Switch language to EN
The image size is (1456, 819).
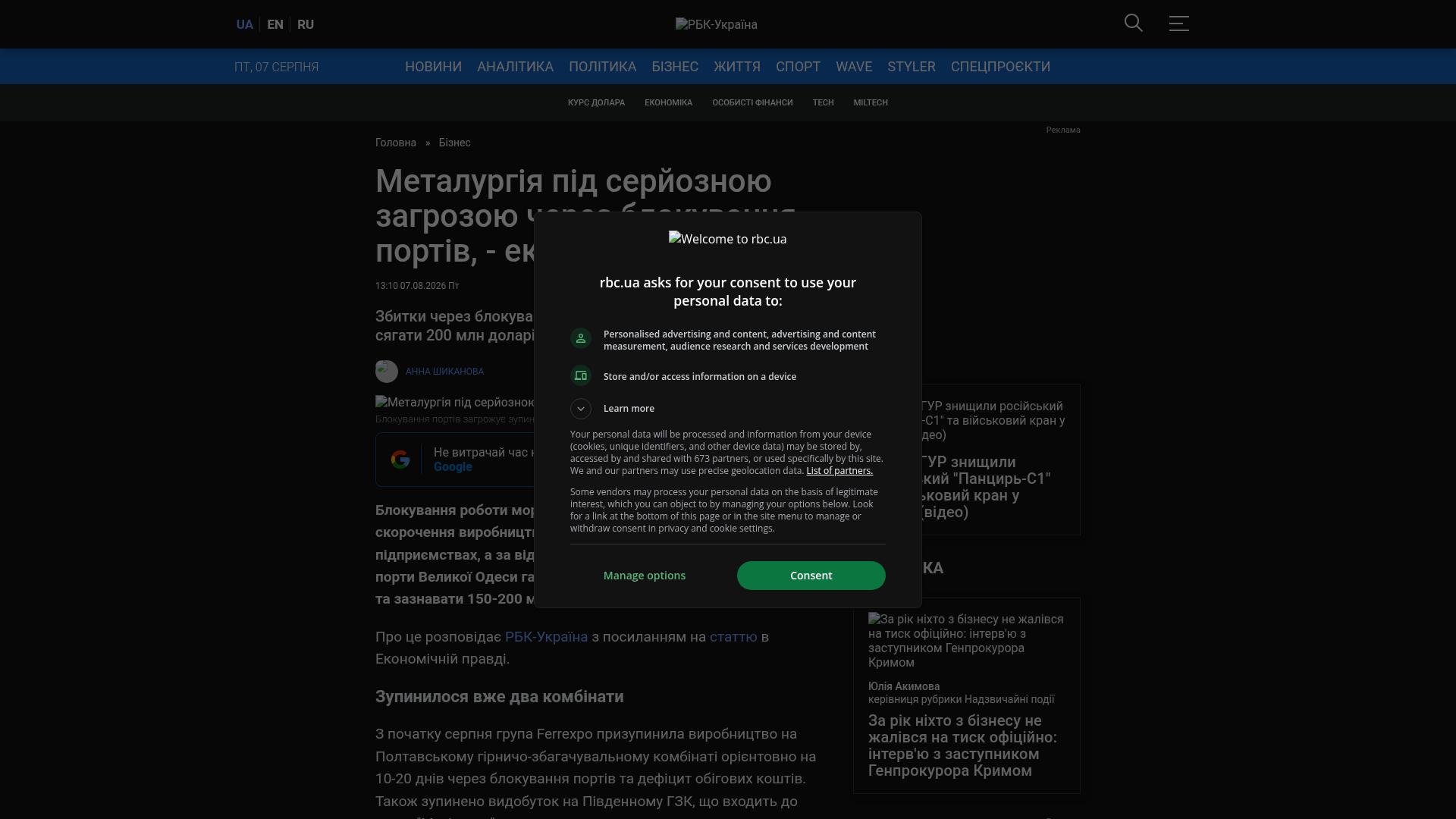[275, 24]
